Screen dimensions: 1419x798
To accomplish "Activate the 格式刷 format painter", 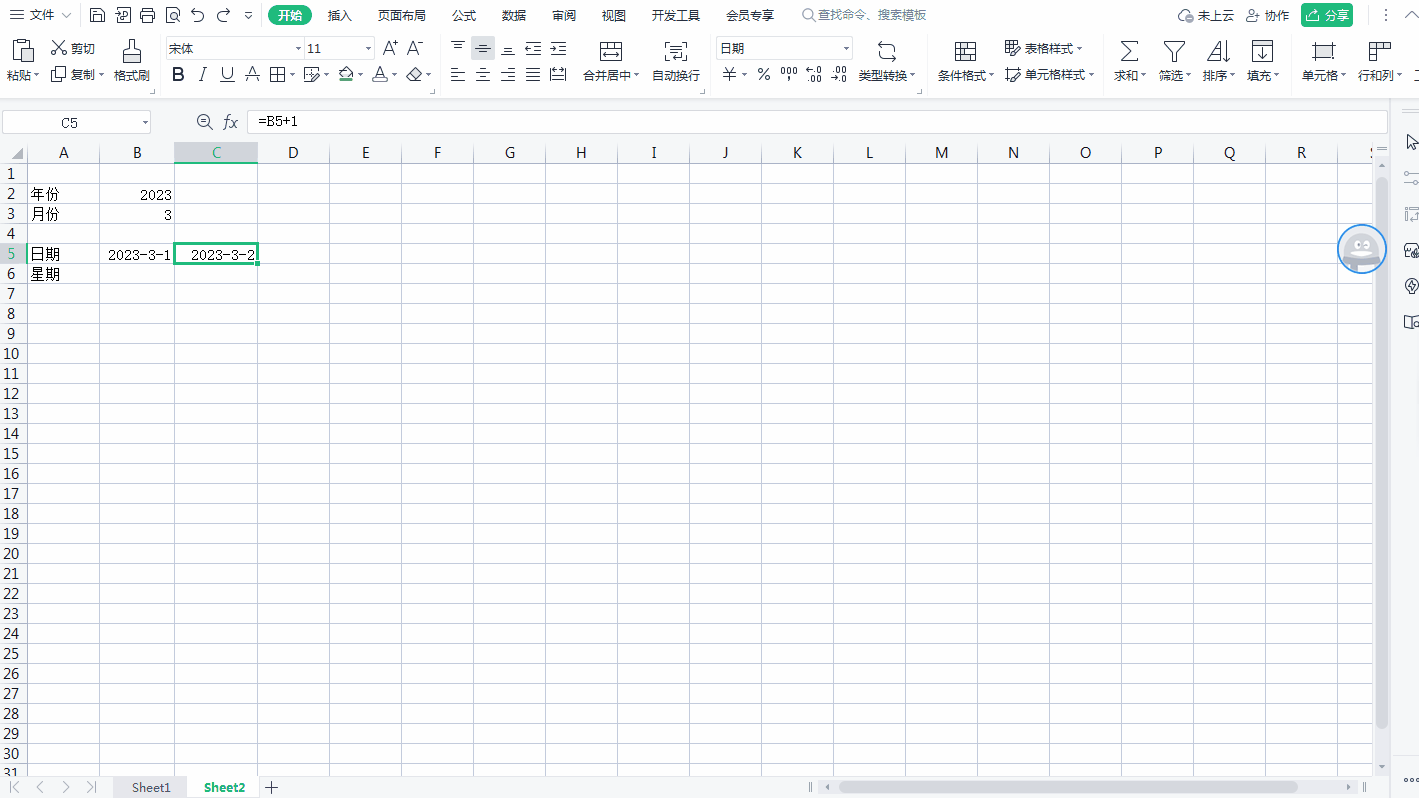I will pyautogui.click(x=131, y=60).
